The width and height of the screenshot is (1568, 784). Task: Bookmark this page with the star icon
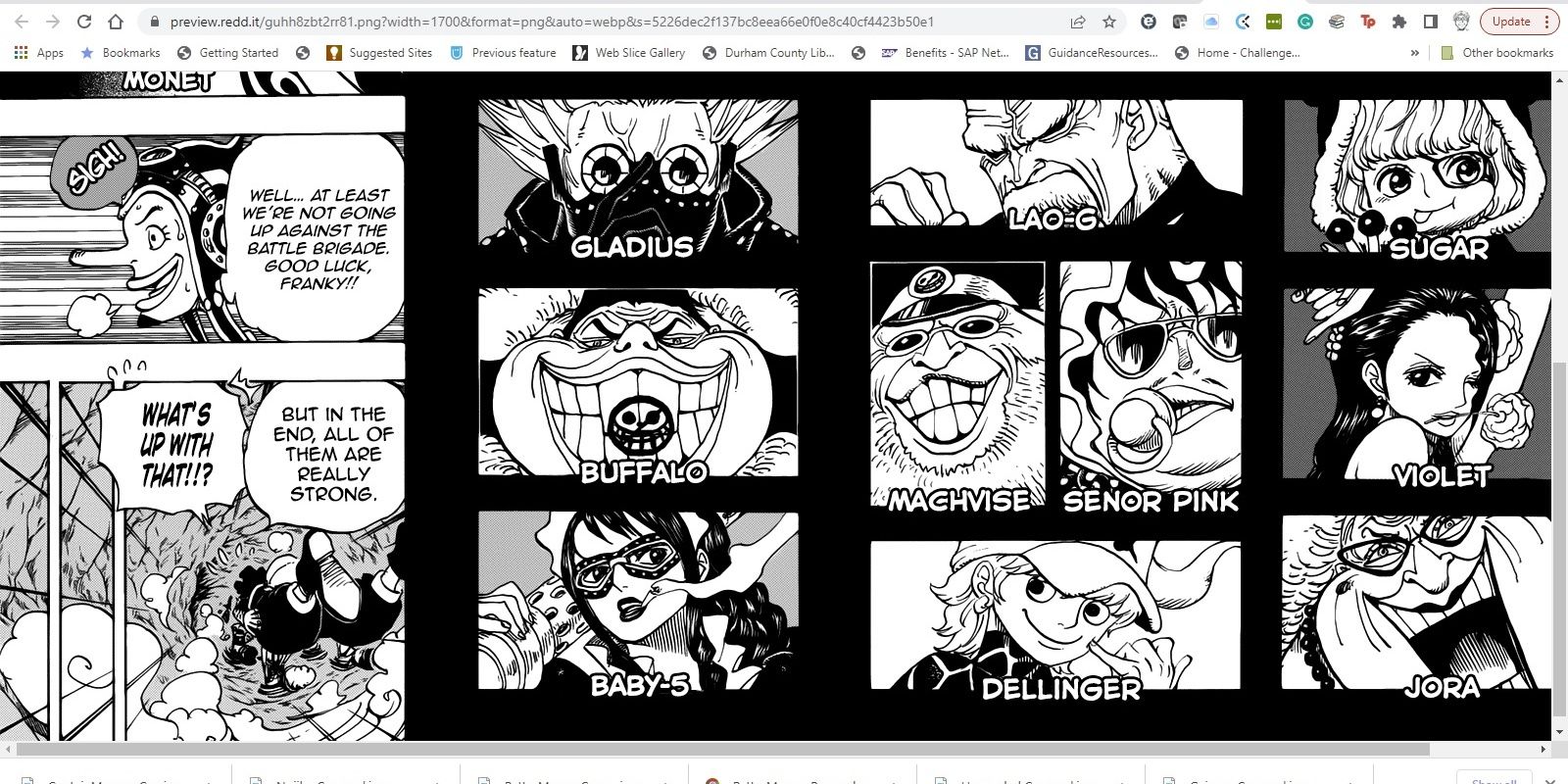tap(1109, 22)
